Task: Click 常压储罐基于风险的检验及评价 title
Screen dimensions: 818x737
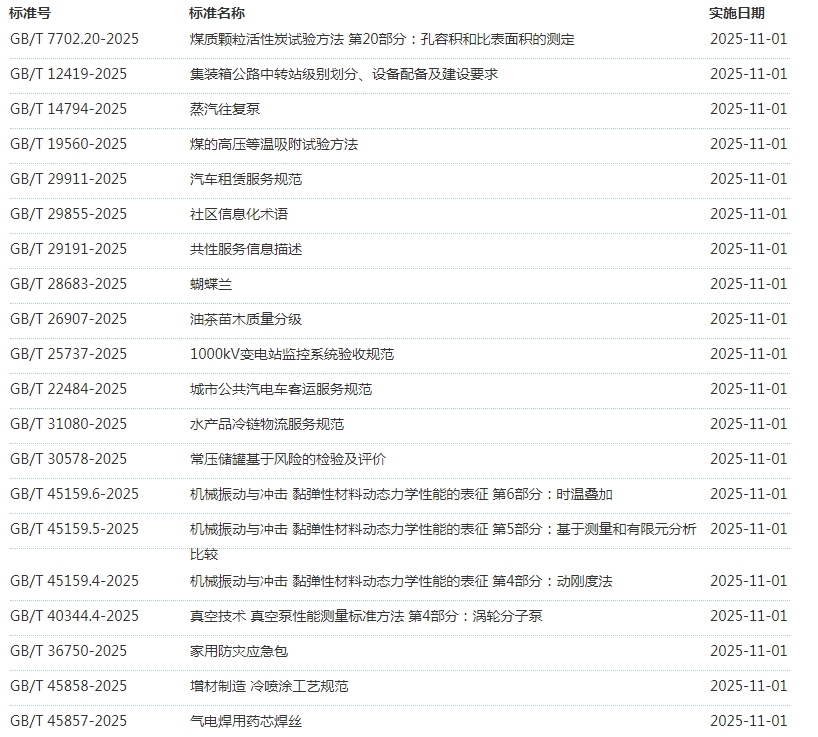Action: [x=287, y=459]
